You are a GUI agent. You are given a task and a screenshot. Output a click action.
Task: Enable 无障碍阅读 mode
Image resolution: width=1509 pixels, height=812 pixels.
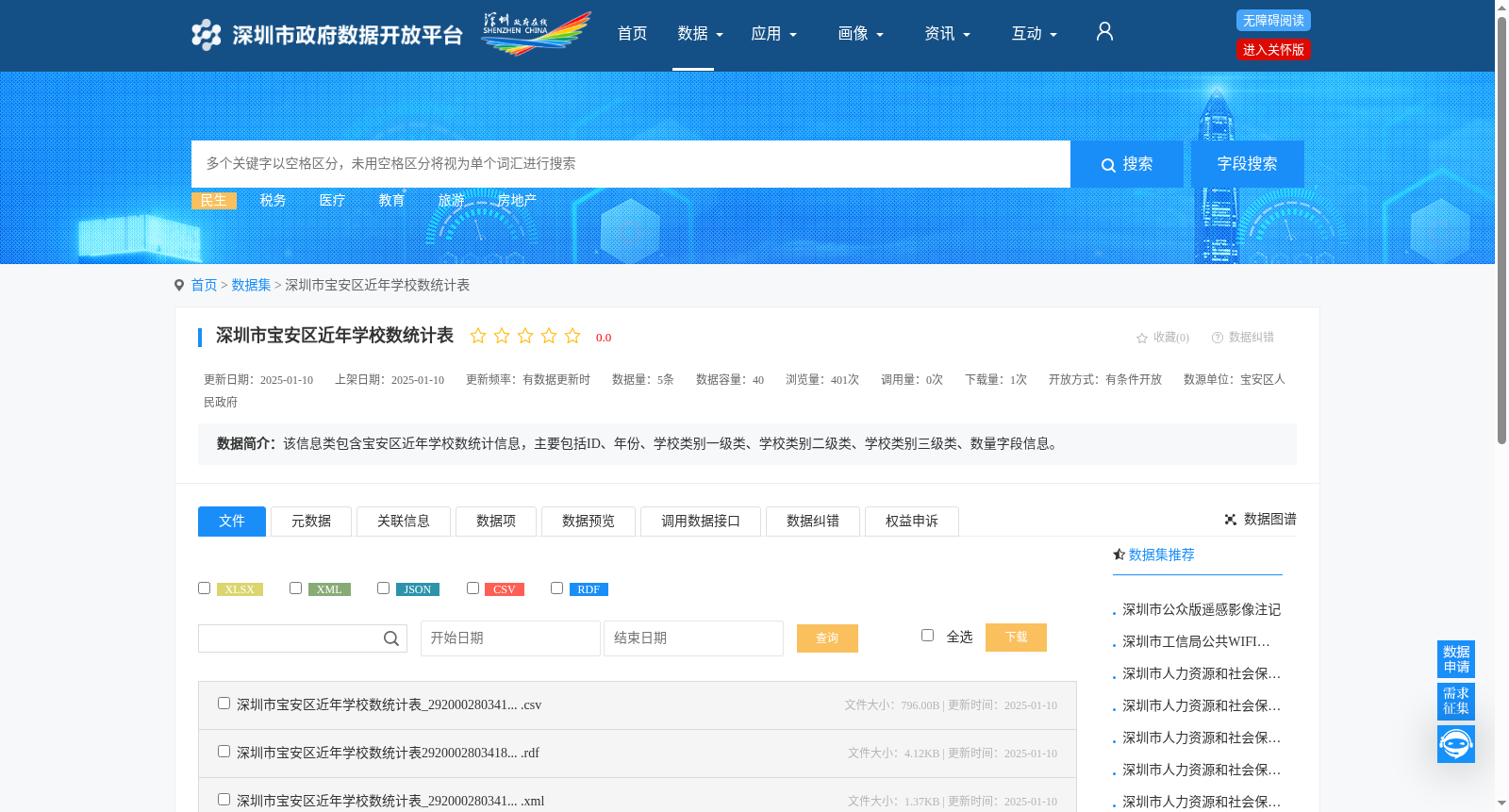pyautogui.click(x=1273, y=21)
